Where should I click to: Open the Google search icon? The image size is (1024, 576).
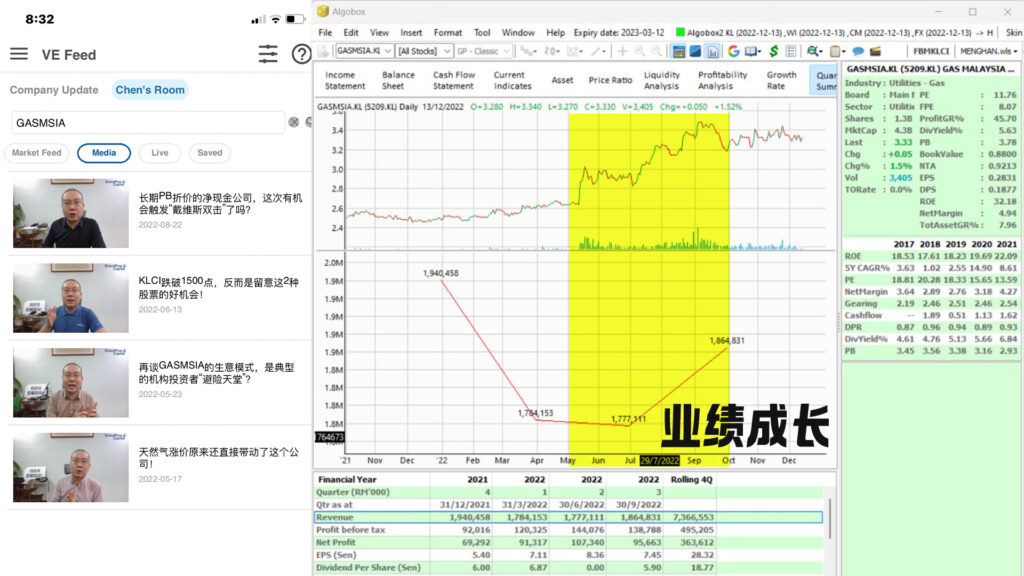[733, 51]
